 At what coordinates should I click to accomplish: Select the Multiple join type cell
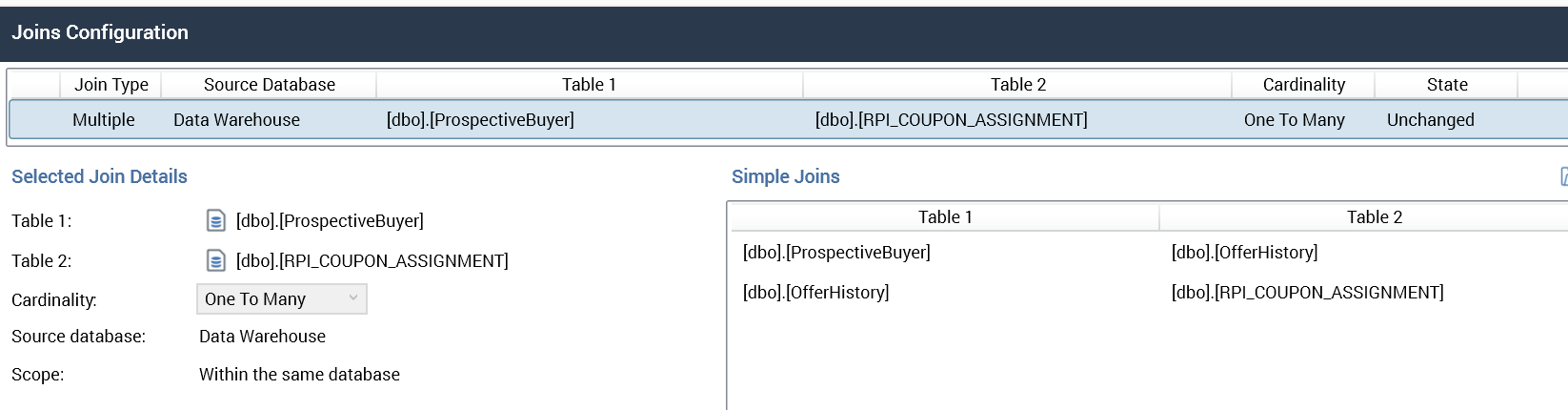103,120
